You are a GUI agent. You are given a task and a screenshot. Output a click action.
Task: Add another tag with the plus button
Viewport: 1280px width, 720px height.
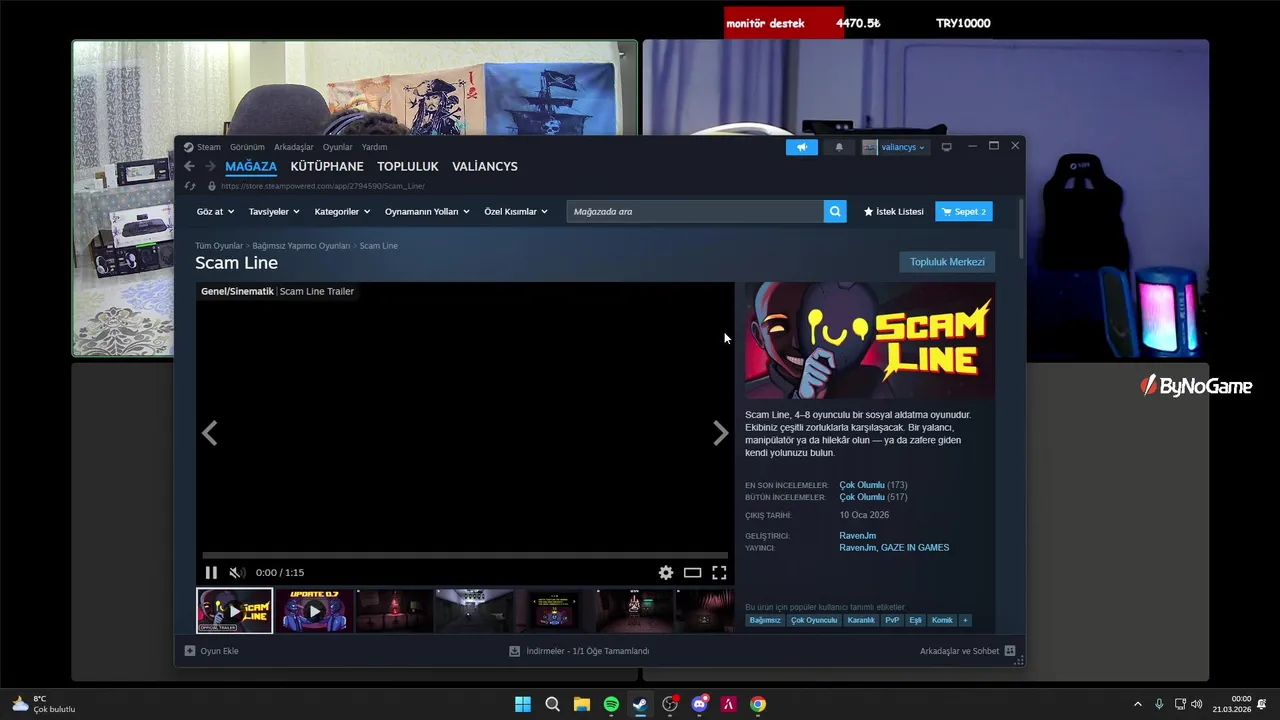pyautogui.click(x=965, y=620)
